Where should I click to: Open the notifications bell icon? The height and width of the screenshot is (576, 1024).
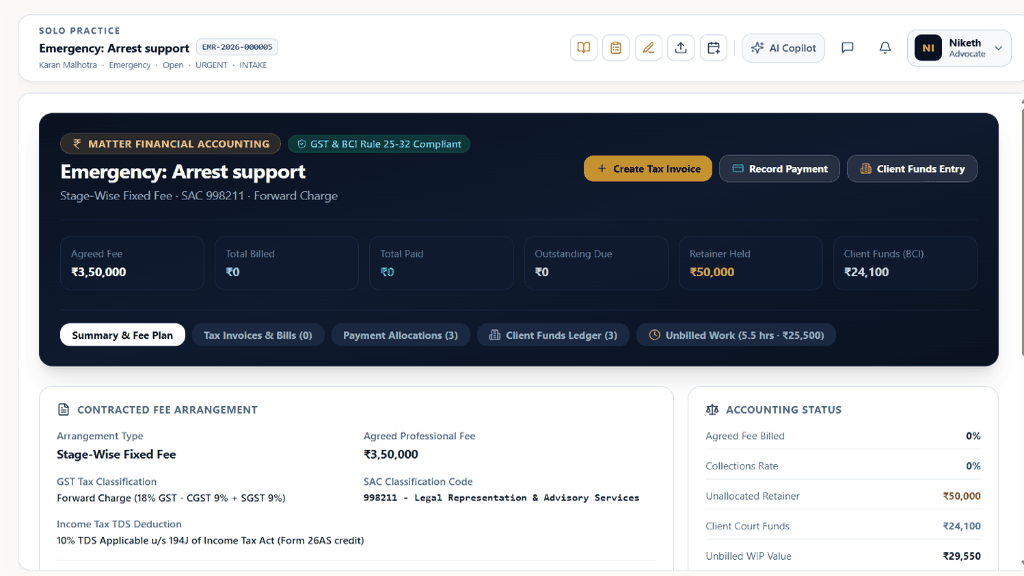885,48
